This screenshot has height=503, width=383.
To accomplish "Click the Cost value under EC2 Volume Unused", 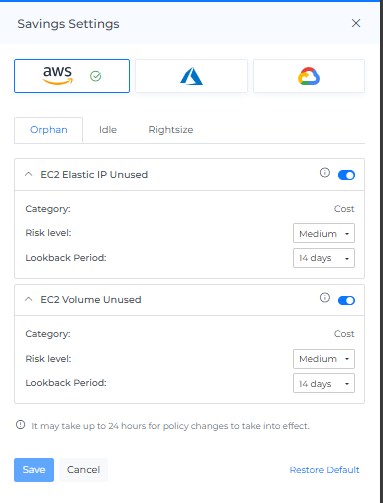I will pos(344,334).
